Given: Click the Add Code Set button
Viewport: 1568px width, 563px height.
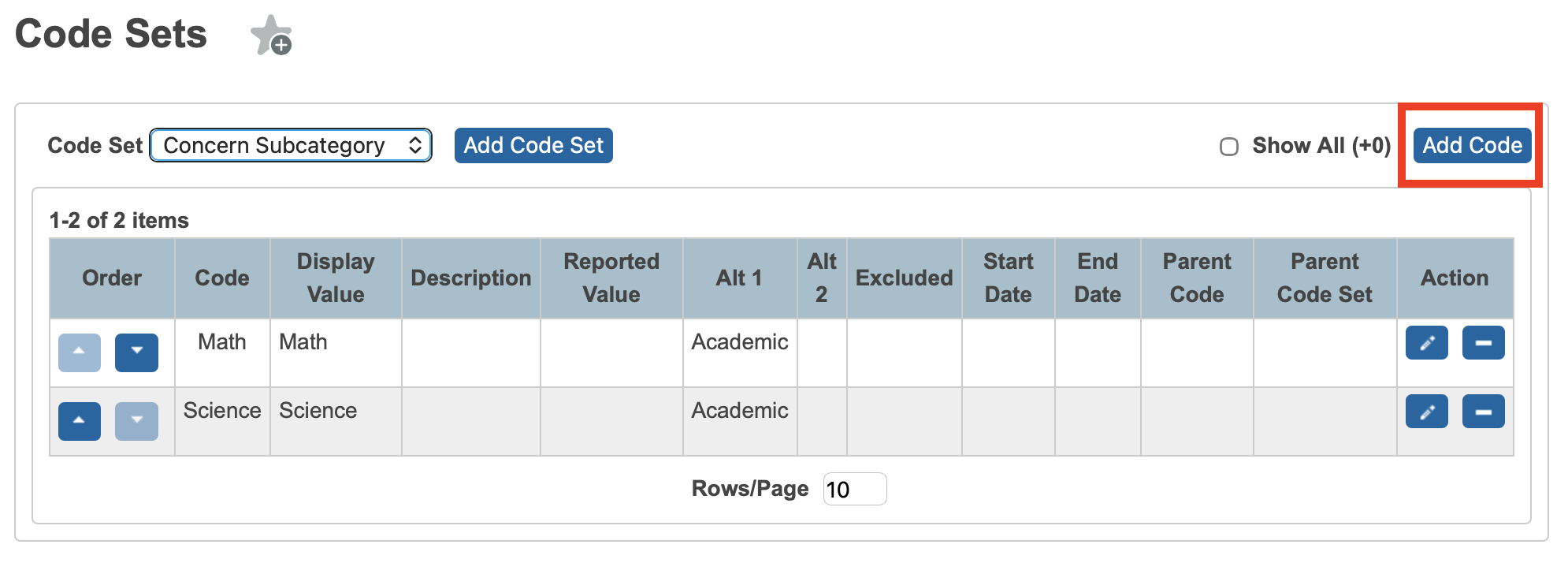Looking at the screenshot, I should [x=533, y=145].
